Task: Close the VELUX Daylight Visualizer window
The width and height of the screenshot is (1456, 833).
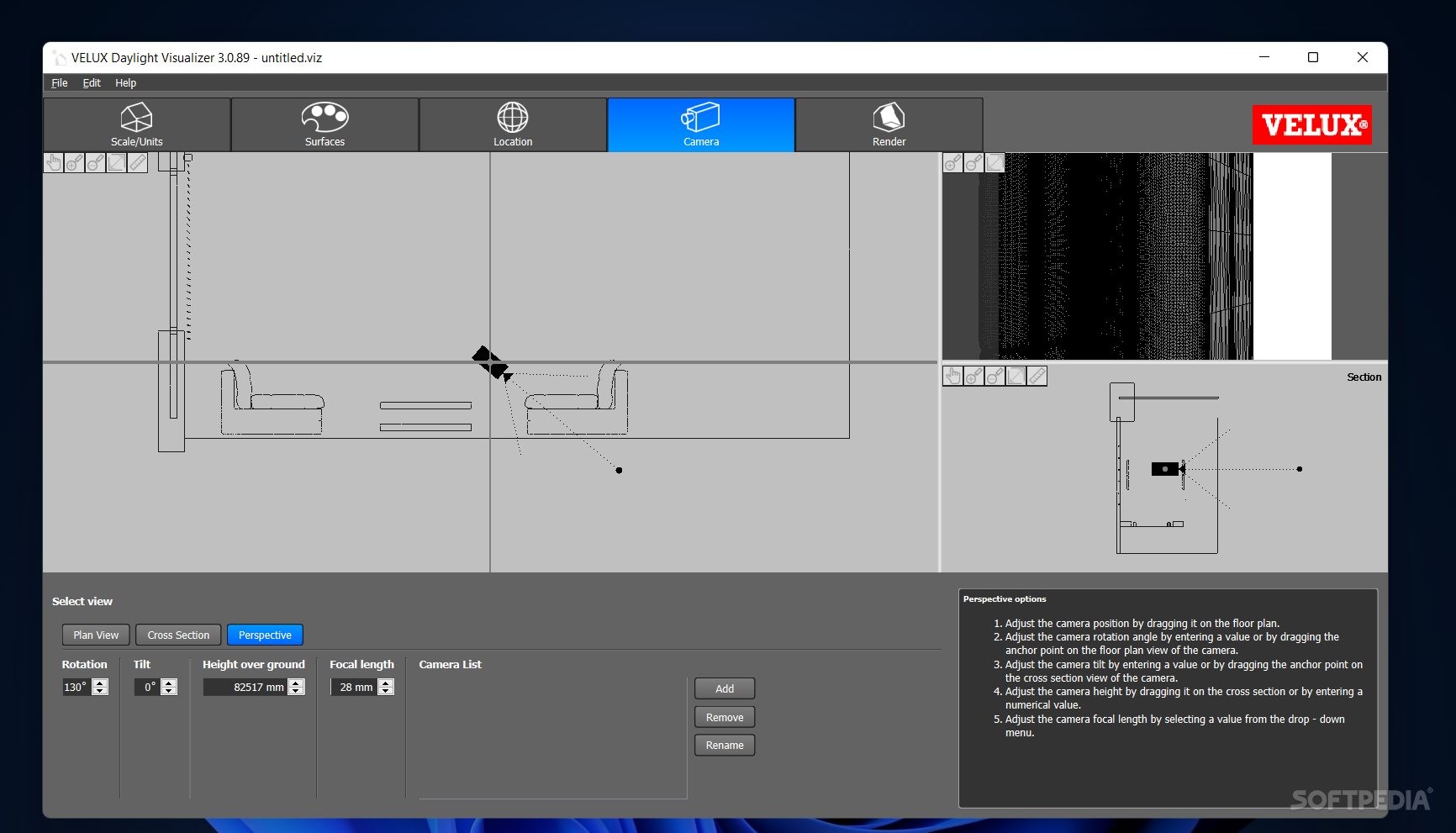Action: [x=1363, y=57]
